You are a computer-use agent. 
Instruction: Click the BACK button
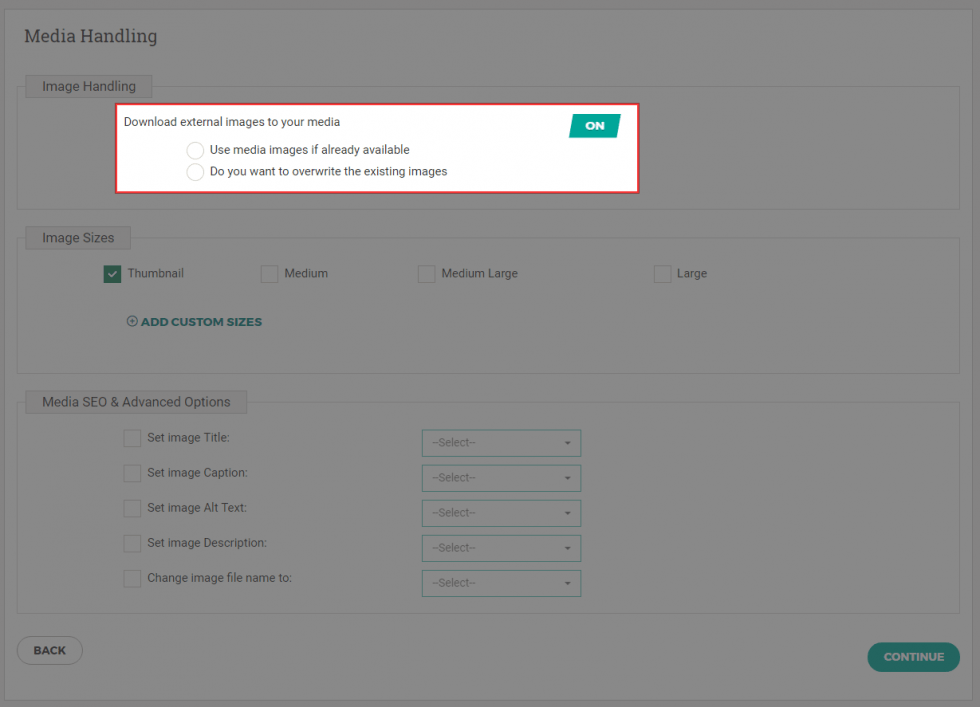49,650
